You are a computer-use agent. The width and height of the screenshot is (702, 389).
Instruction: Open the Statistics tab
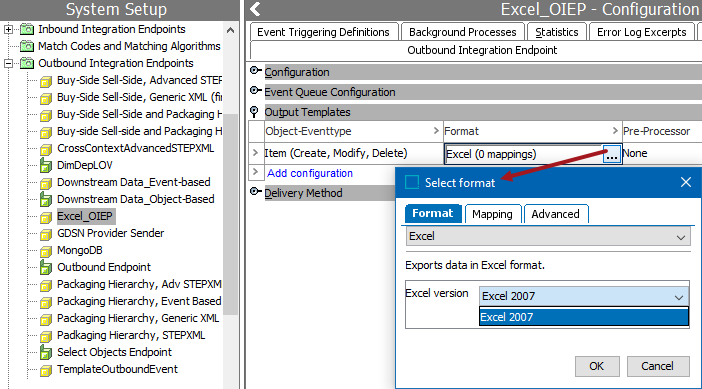click(556, 32)
